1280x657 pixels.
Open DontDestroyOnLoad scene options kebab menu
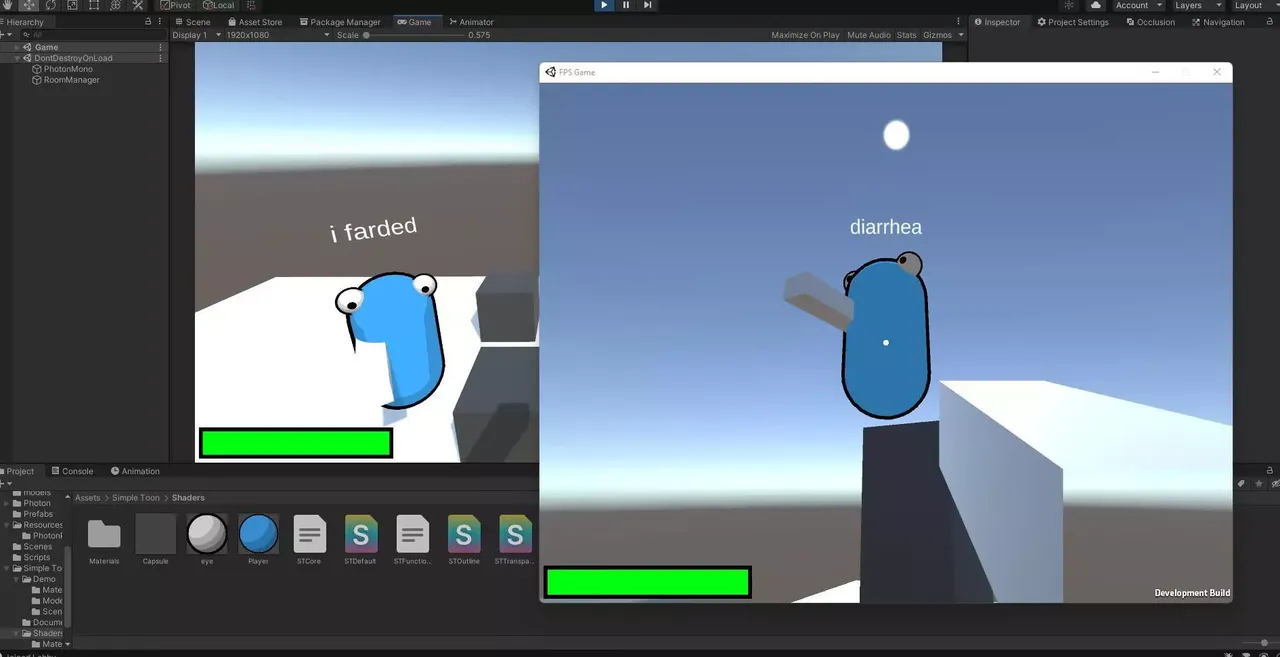(x=161, y=58)
